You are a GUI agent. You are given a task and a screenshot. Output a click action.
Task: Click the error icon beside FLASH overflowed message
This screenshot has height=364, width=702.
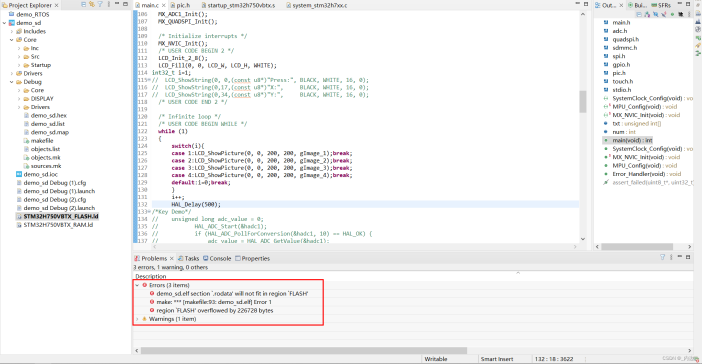coord(152,310)
